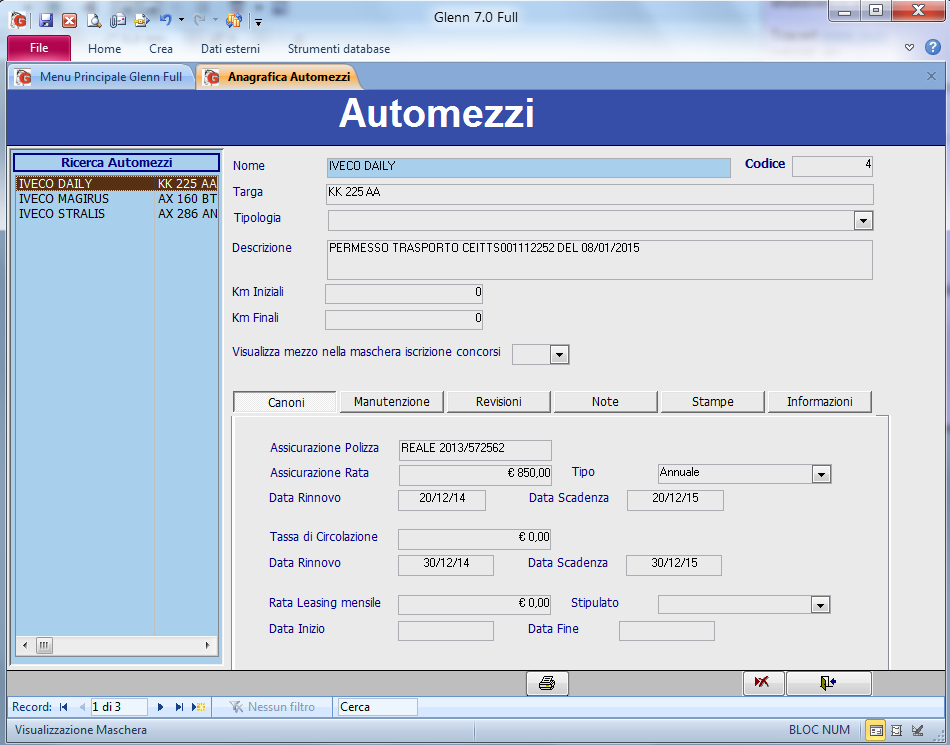
Task: Click insurance Data Rinnovo 20/12/14 field
Action: tap(442, 500)
